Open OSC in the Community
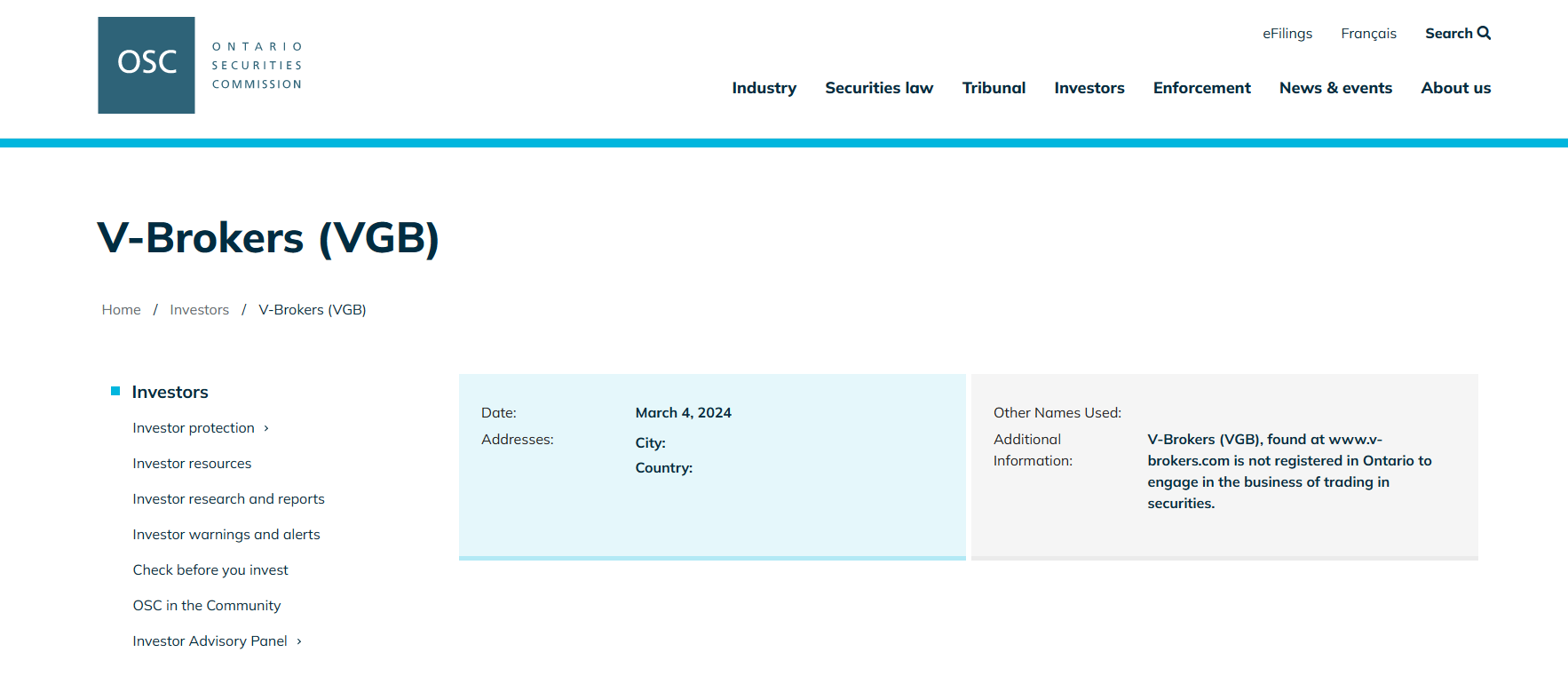1568x700 pixels. [x=207, y=606]
